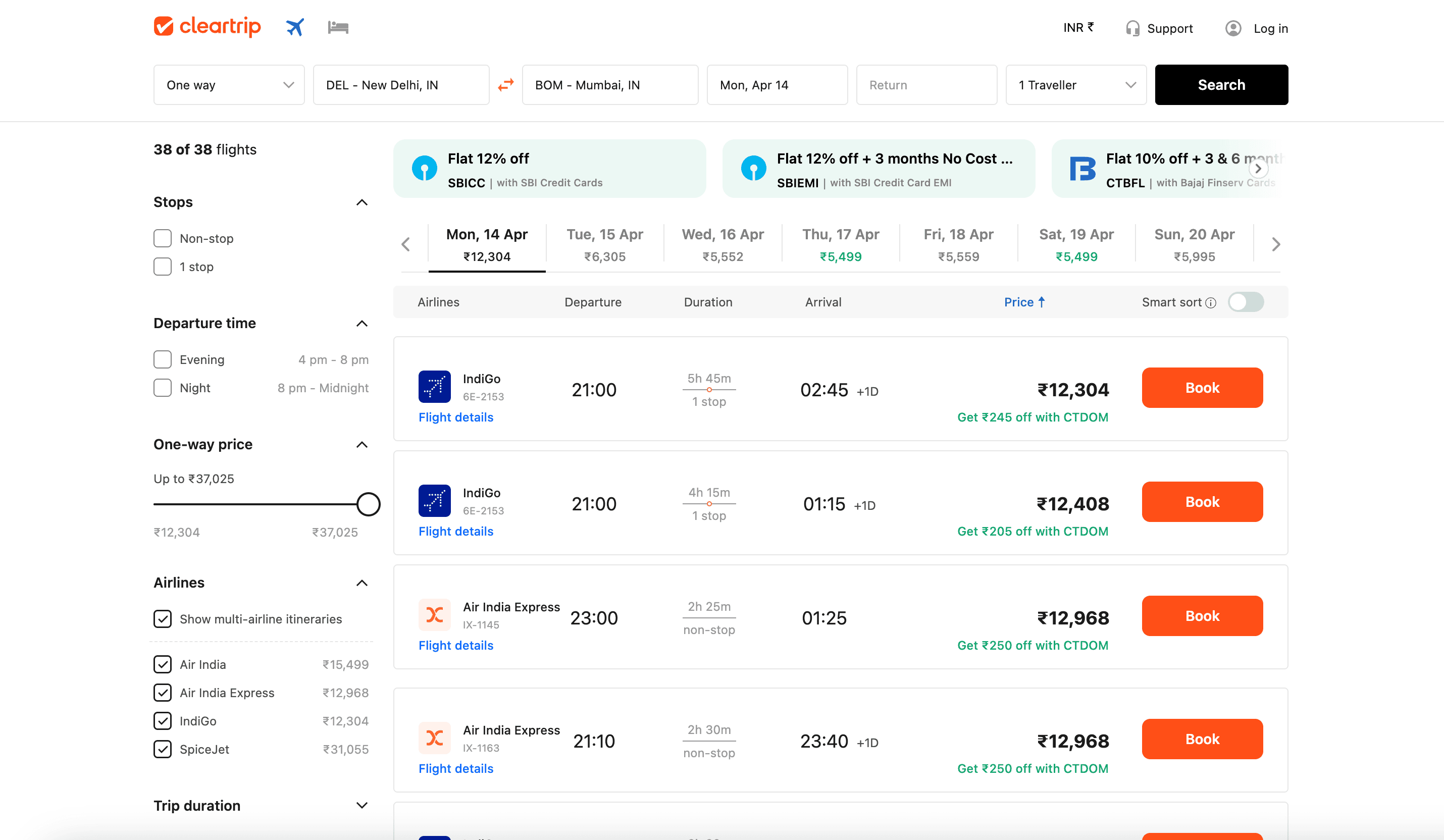The width and height of the screenshot is (1444, 840).
Task: Book the ₹12,304 IndiGo flight
Action: tap(1202, 388)
